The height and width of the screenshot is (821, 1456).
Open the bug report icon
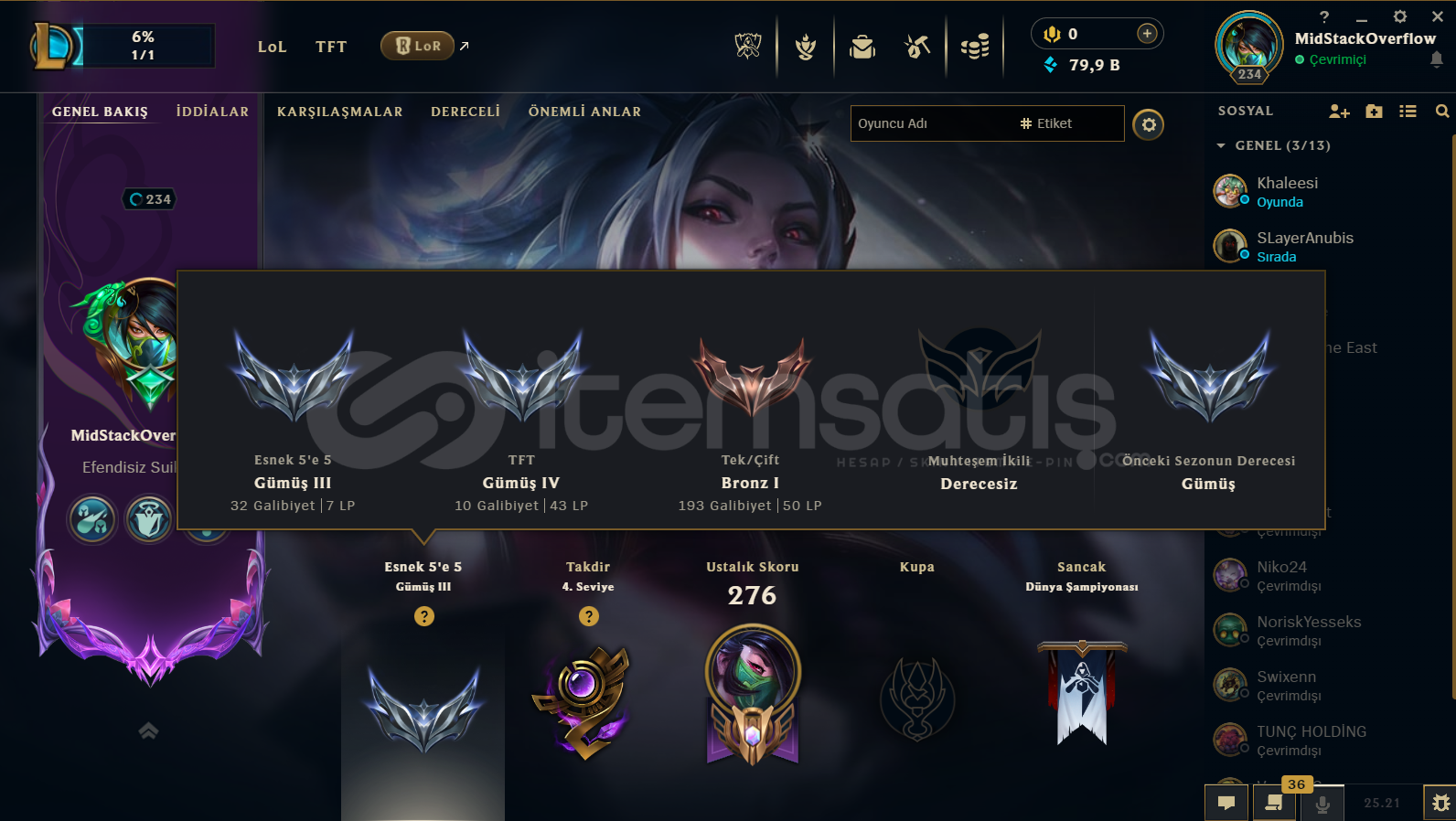coord(1440,803)
